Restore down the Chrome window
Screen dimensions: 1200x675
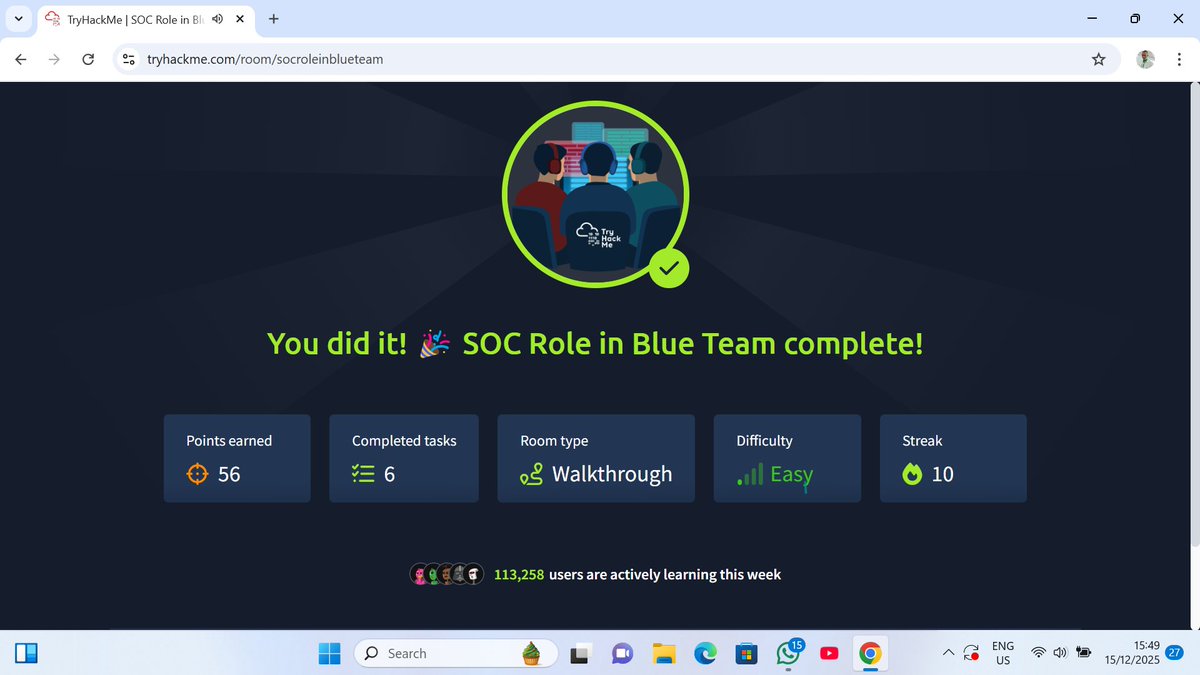[1135, 18]
